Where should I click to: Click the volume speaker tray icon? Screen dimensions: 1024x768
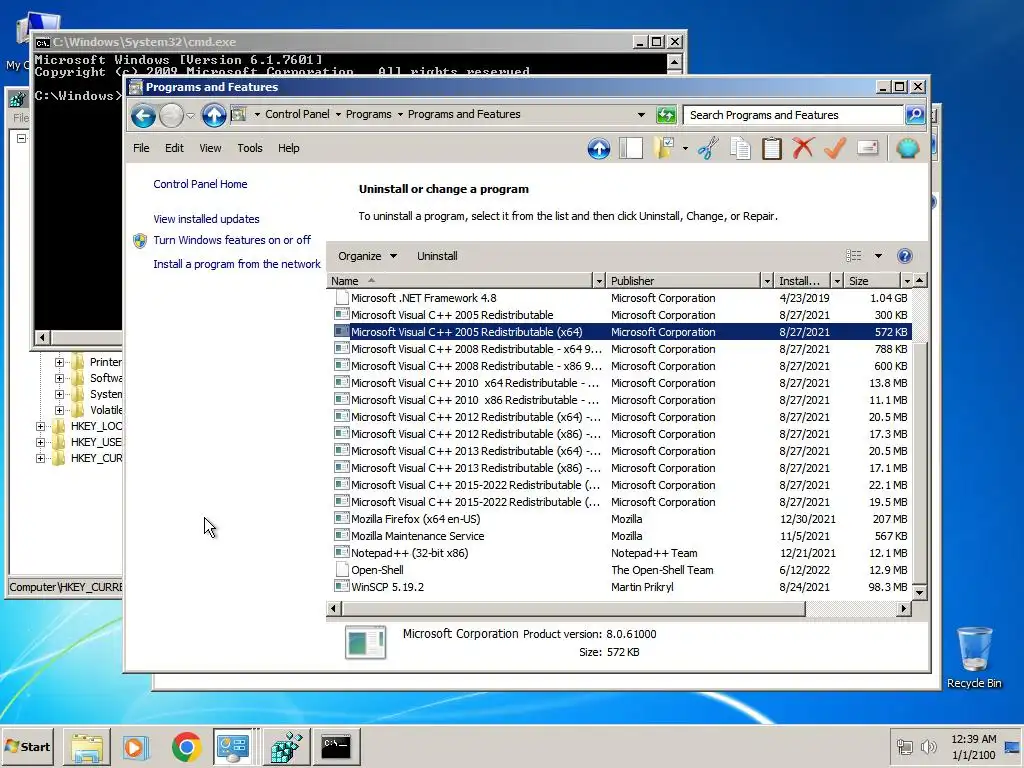[928, 746]
